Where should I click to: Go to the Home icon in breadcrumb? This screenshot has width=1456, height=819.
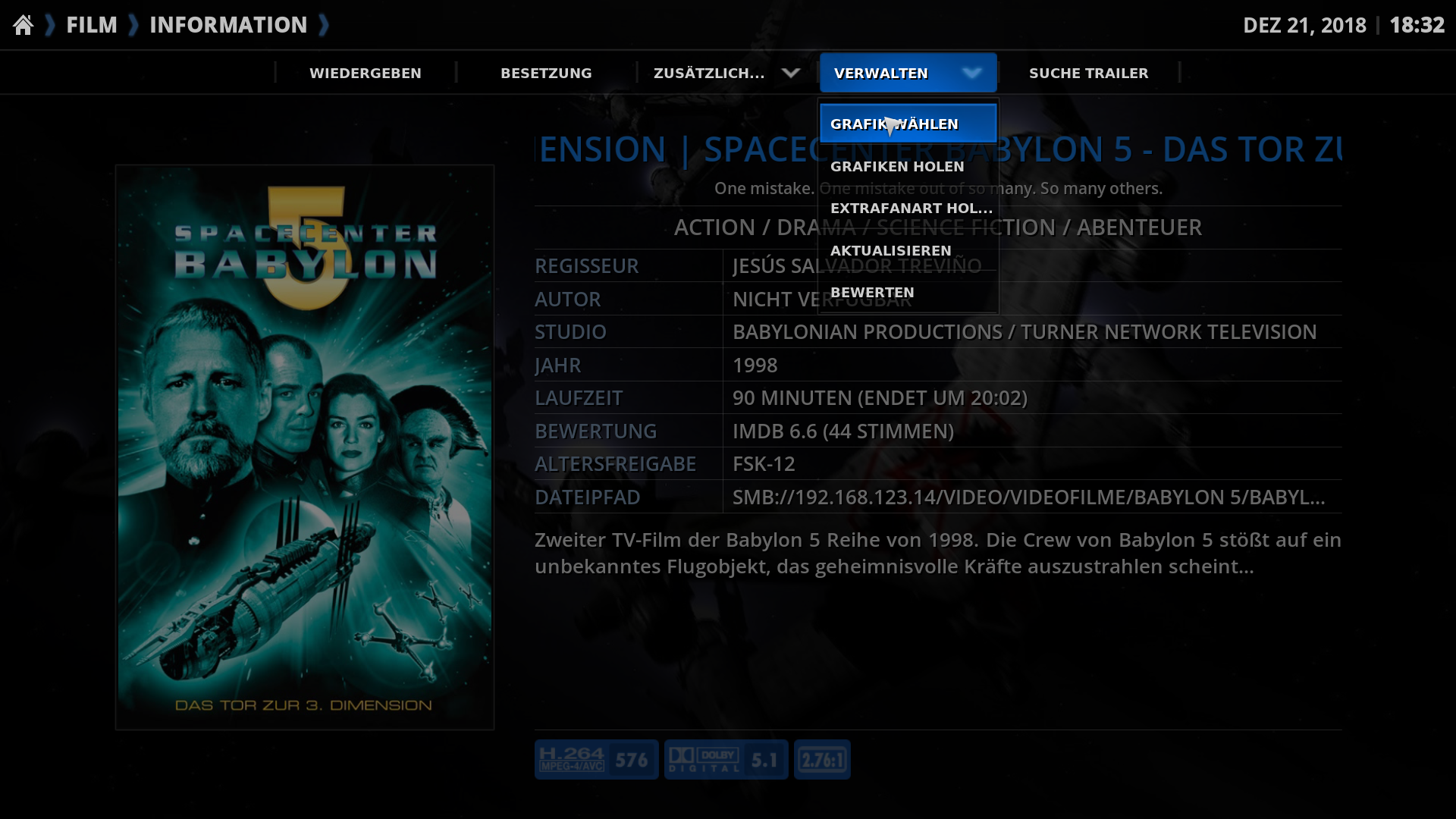24,25
